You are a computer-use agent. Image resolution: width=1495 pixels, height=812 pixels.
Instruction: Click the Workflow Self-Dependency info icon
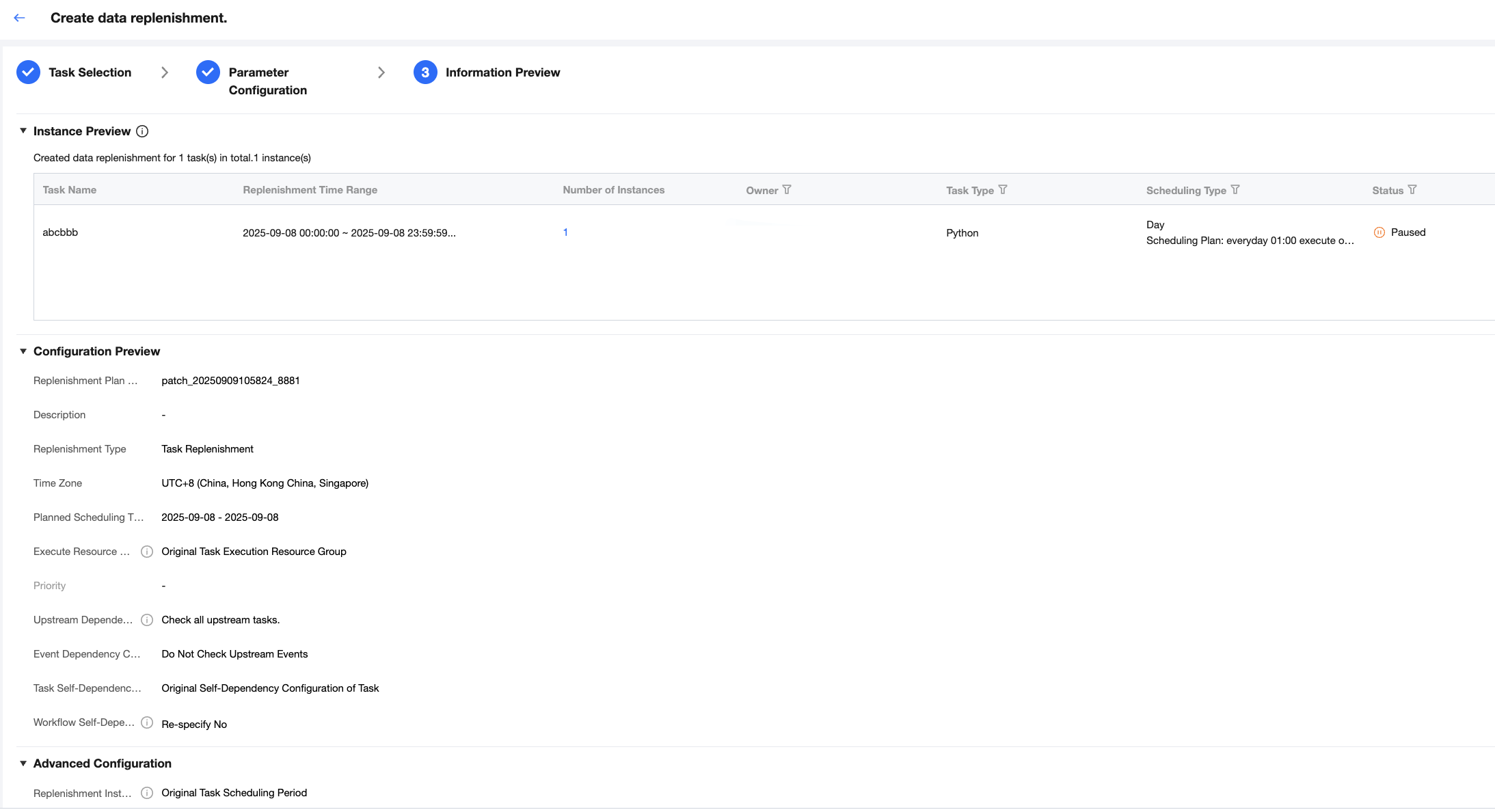pos(146,722)
